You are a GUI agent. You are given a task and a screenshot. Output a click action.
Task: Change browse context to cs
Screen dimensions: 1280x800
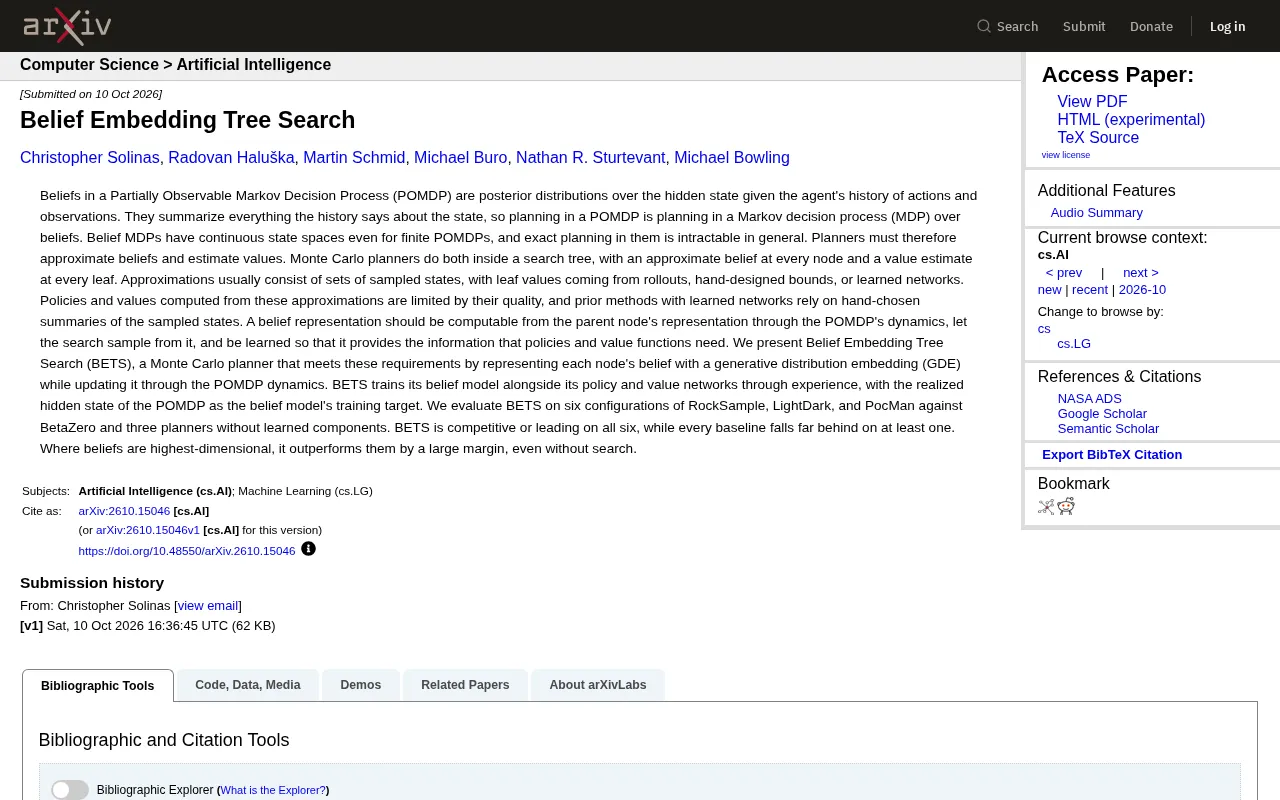tap(1044, 329)
